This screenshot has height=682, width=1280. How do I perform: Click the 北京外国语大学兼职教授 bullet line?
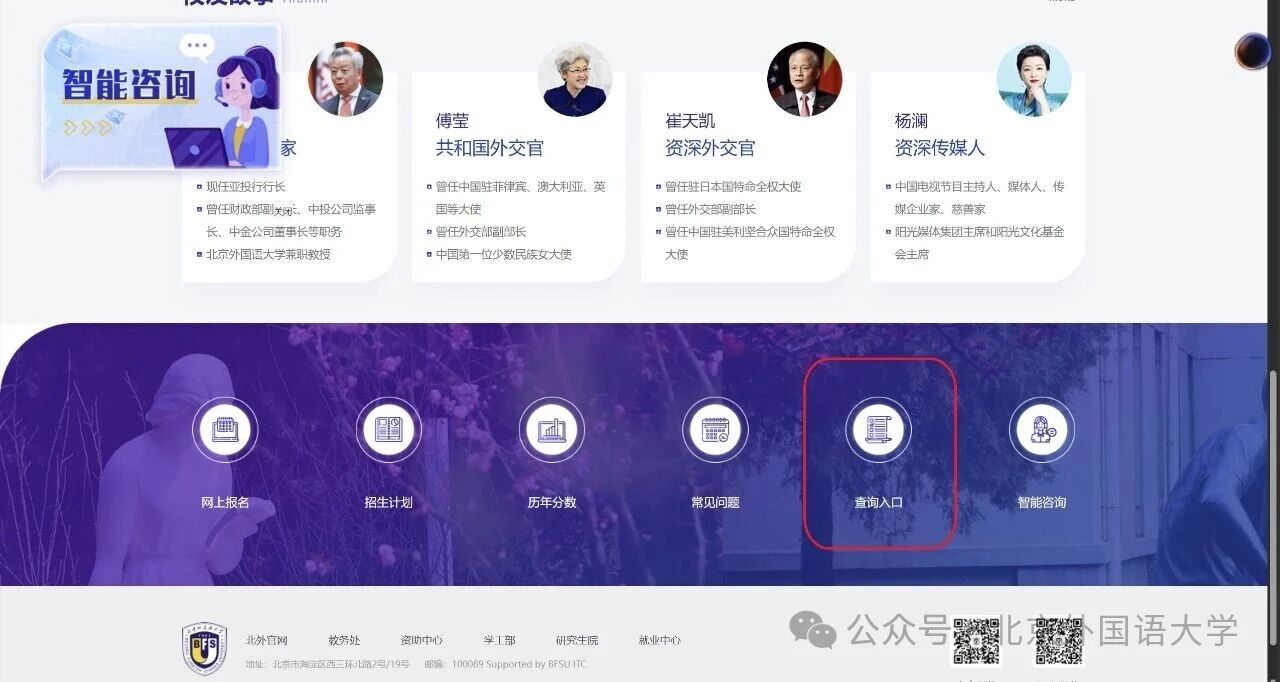coord(267,254)
